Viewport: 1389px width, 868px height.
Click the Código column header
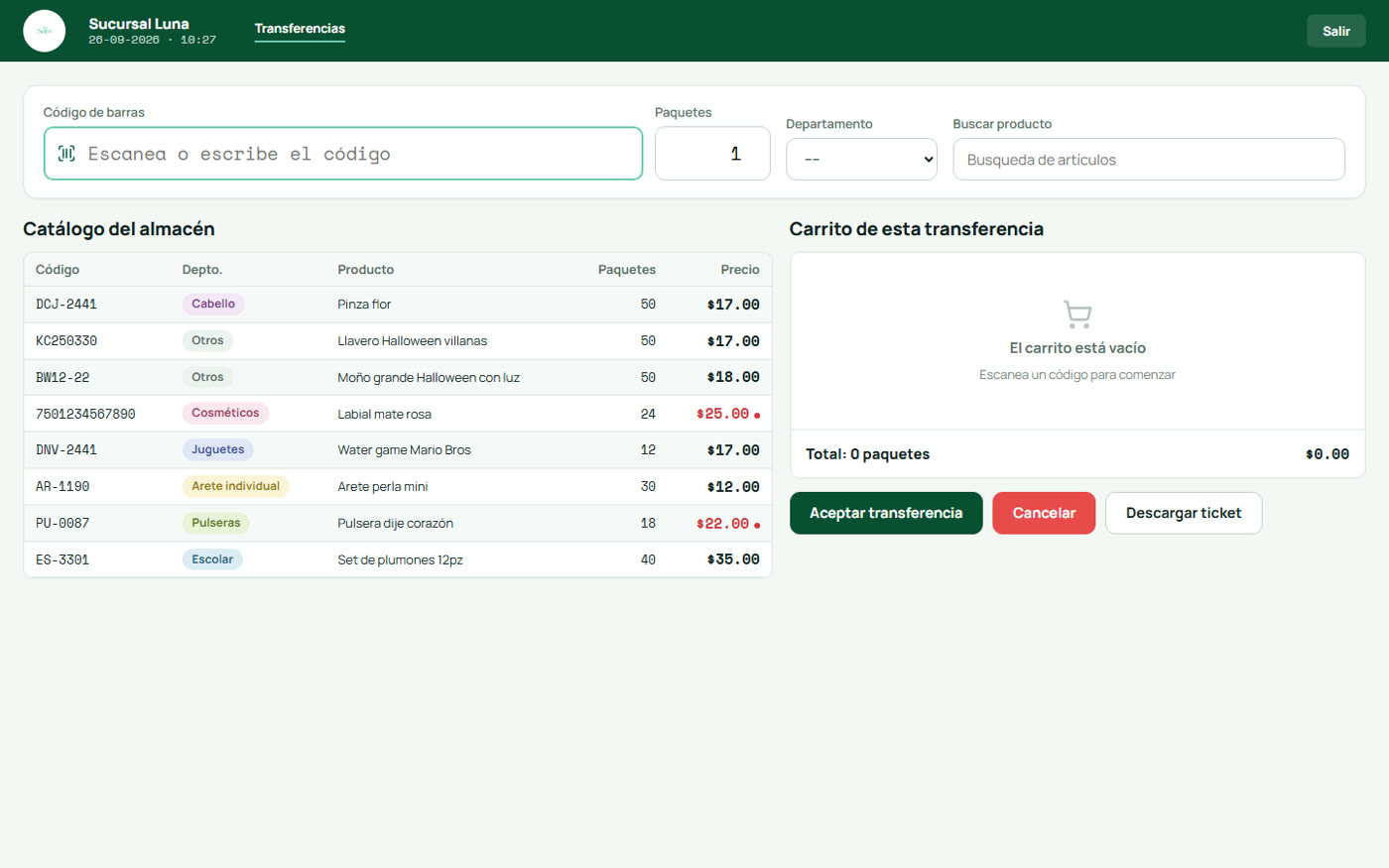(58, 270)
